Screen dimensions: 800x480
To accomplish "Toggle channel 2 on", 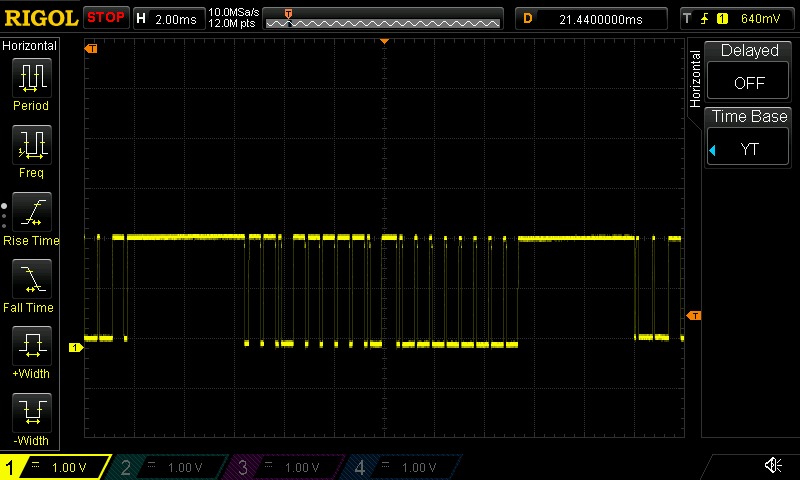I will [170, 467].
